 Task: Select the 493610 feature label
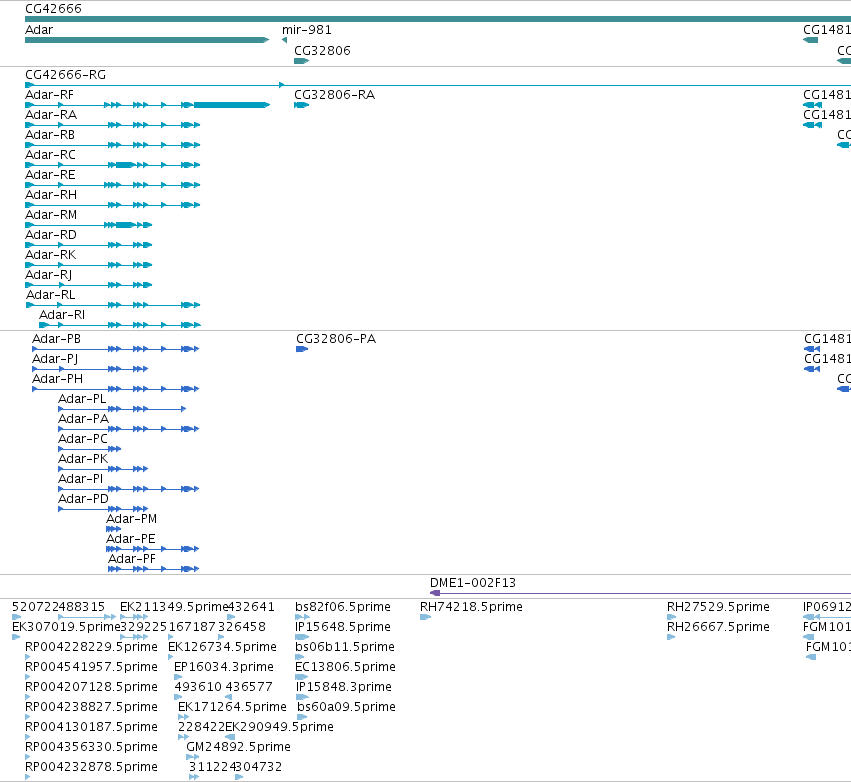coord(198,688)
